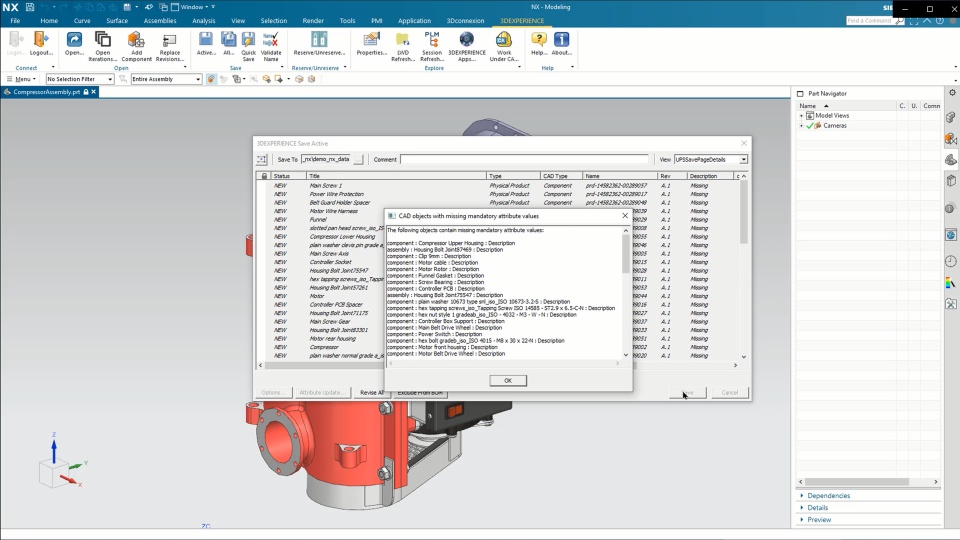Toggle the green check beside Cameras
Image resolution: width=960 pixels, height=540 pixels.
point(809,126)
